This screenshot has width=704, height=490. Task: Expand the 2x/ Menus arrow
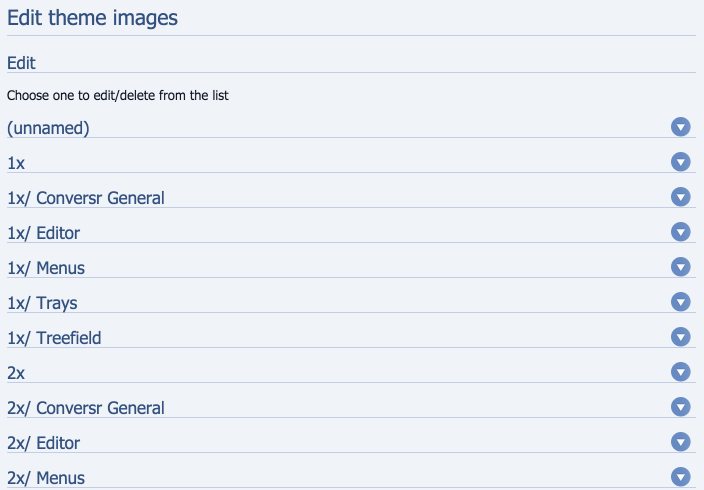pos(681,477)
